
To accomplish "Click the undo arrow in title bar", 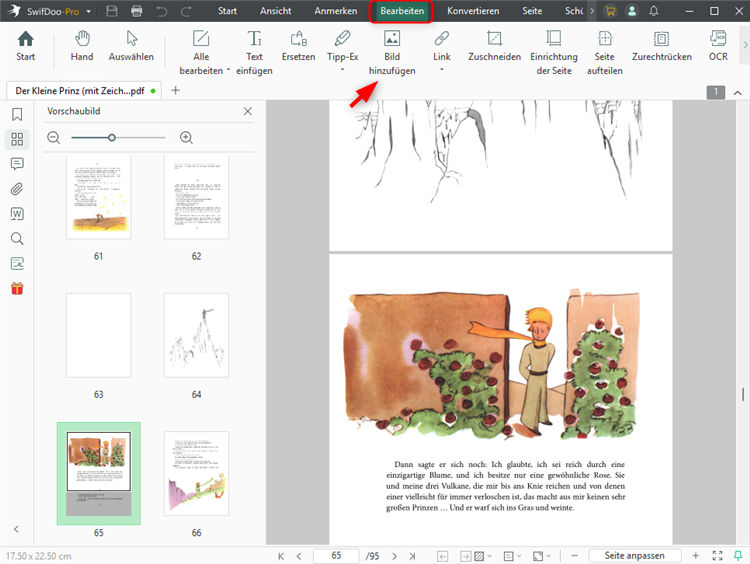I will tap(162, 11).
